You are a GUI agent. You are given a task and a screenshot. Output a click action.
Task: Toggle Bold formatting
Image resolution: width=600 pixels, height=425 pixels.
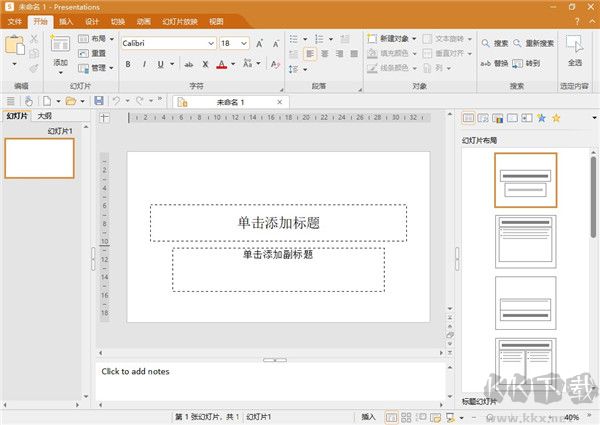[128, 64]
